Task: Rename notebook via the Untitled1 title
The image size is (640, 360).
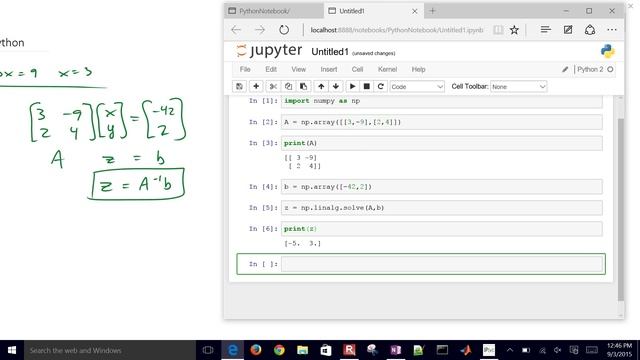Action: (x=330, y=52)
